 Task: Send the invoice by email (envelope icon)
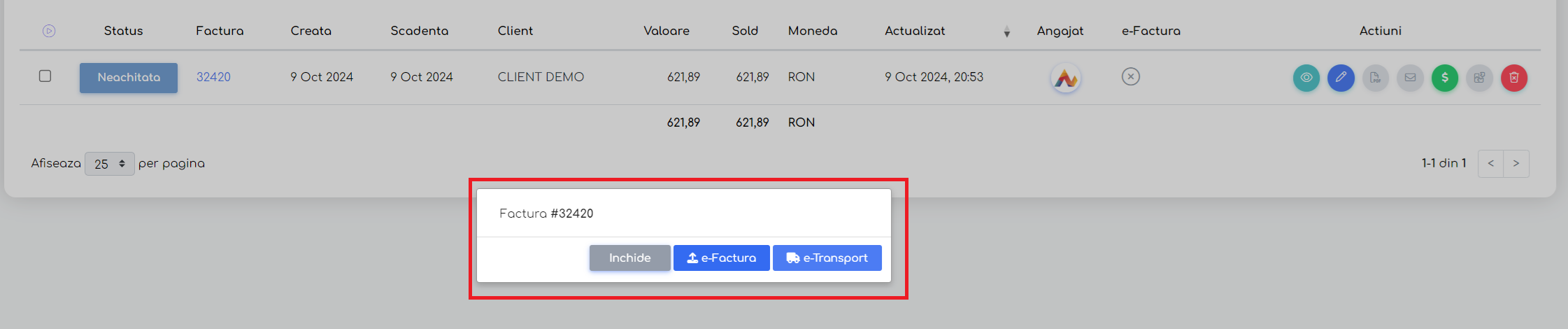point(1410,78)
